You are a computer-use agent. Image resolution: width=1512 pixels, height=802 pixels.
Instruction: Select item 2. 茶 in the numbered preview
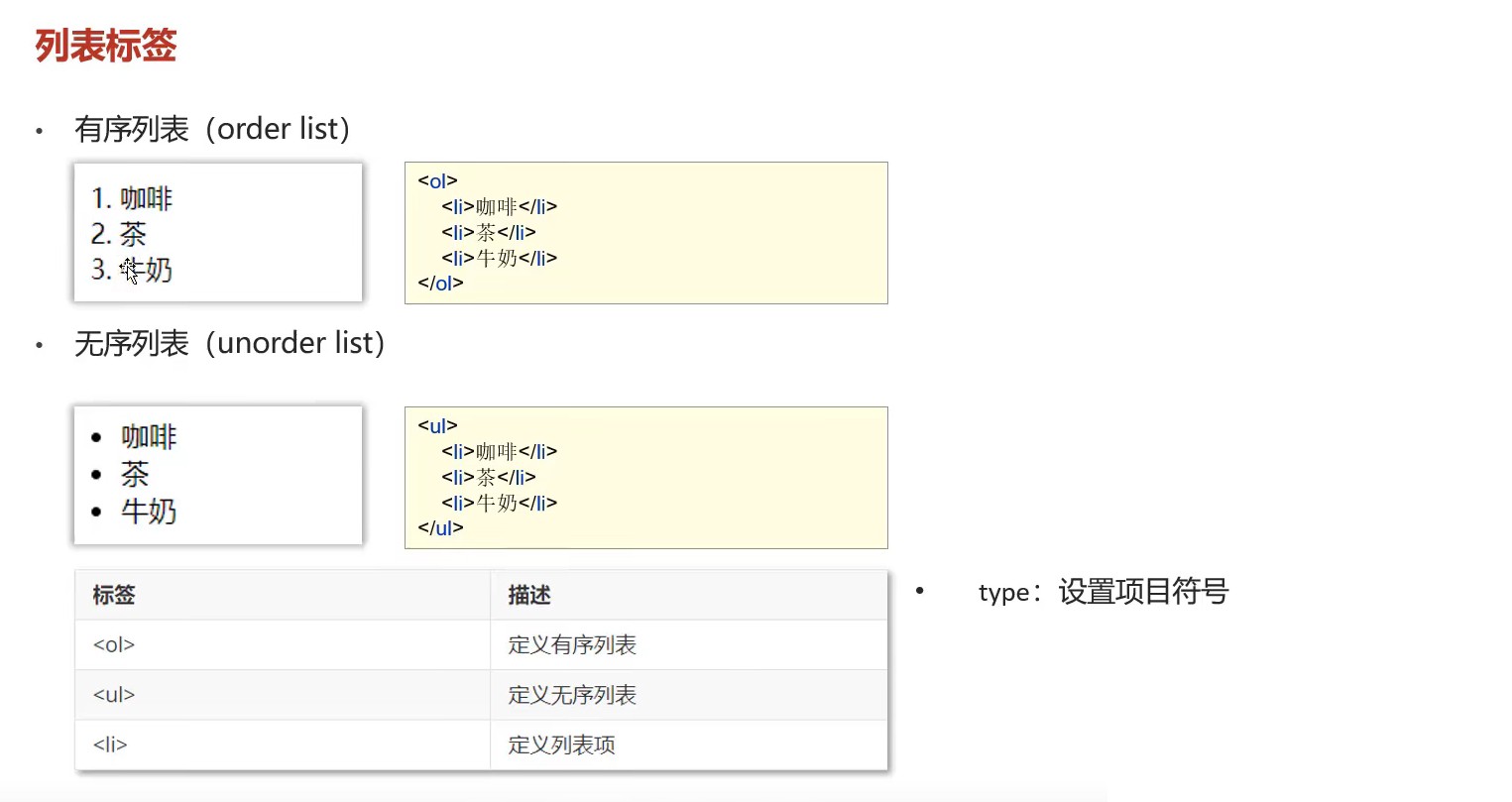click(119, 234)
